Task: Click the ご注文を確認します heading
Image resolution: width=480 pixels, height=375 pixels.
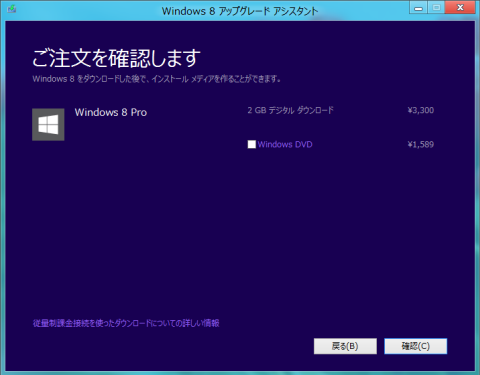Action: pyautogui.click(x=117, y=58)
